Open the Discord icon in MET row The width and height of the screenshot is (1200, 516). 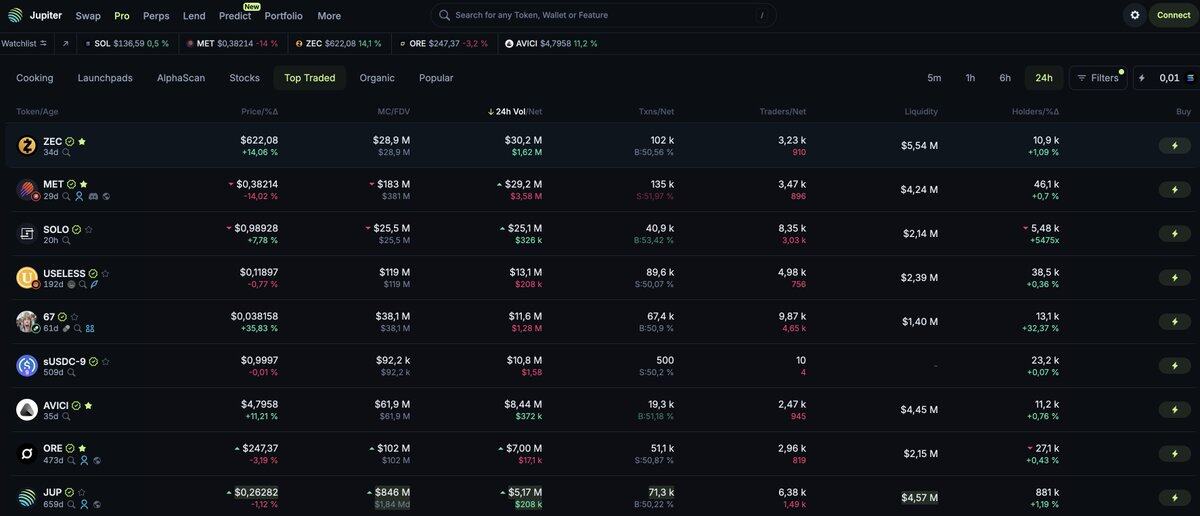[x=93, y=197]
